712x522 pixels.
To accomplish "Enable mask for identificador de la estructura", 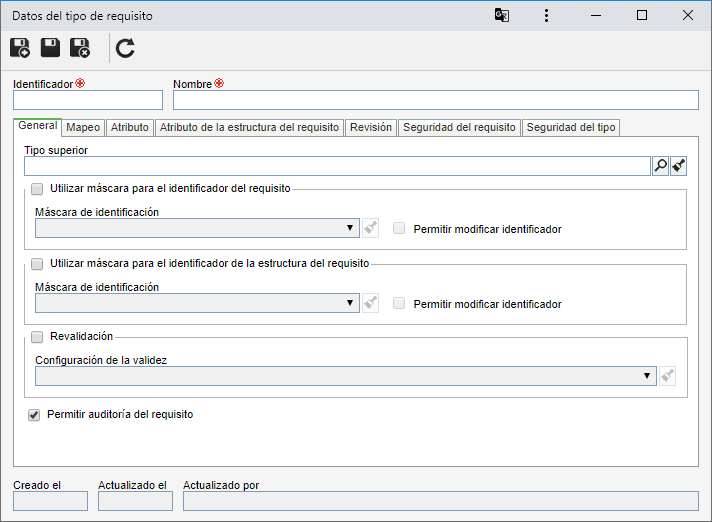I will (37, 263).
